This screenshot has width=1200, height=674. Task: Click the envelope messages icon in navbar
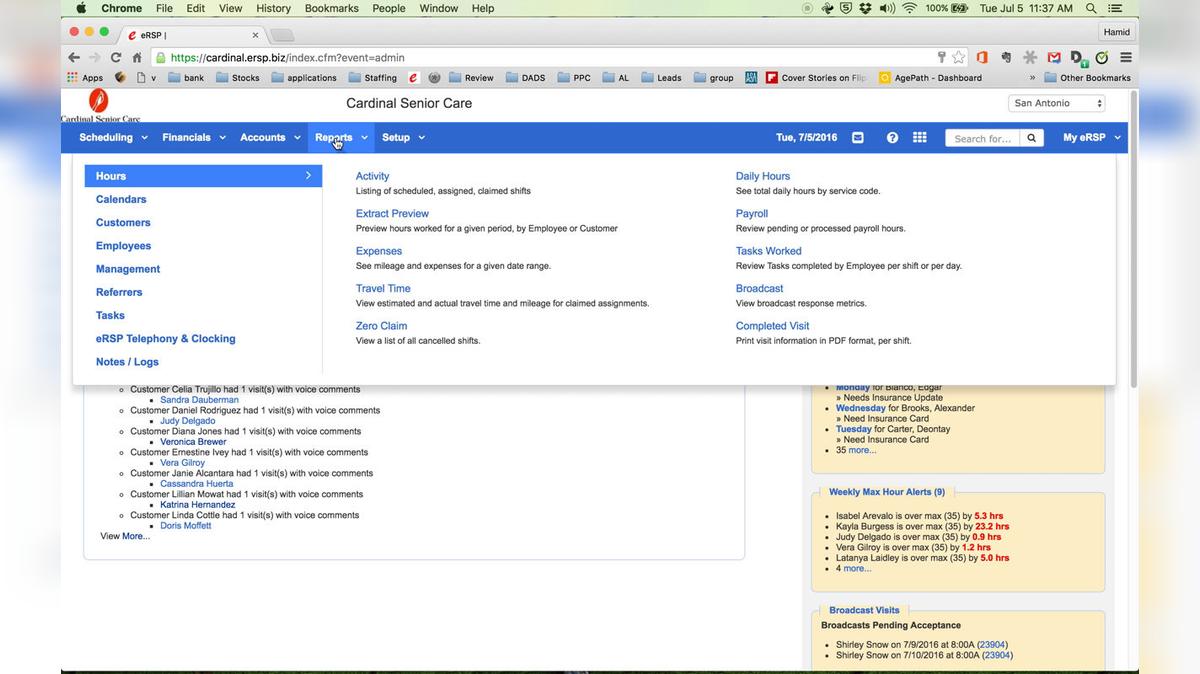(x=858, y=138)
